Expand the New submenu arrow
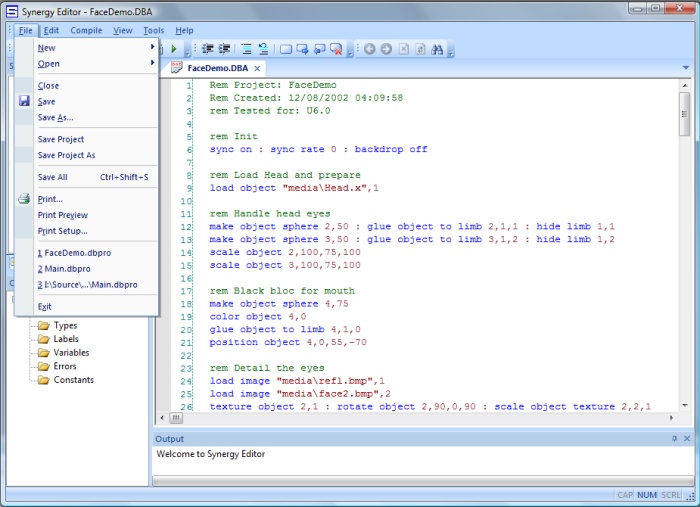 pos(153,47)
